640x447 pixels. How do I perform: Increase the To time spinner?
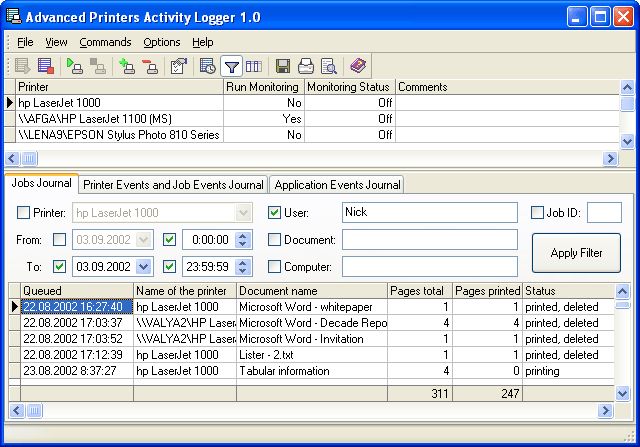coord(243,262)
